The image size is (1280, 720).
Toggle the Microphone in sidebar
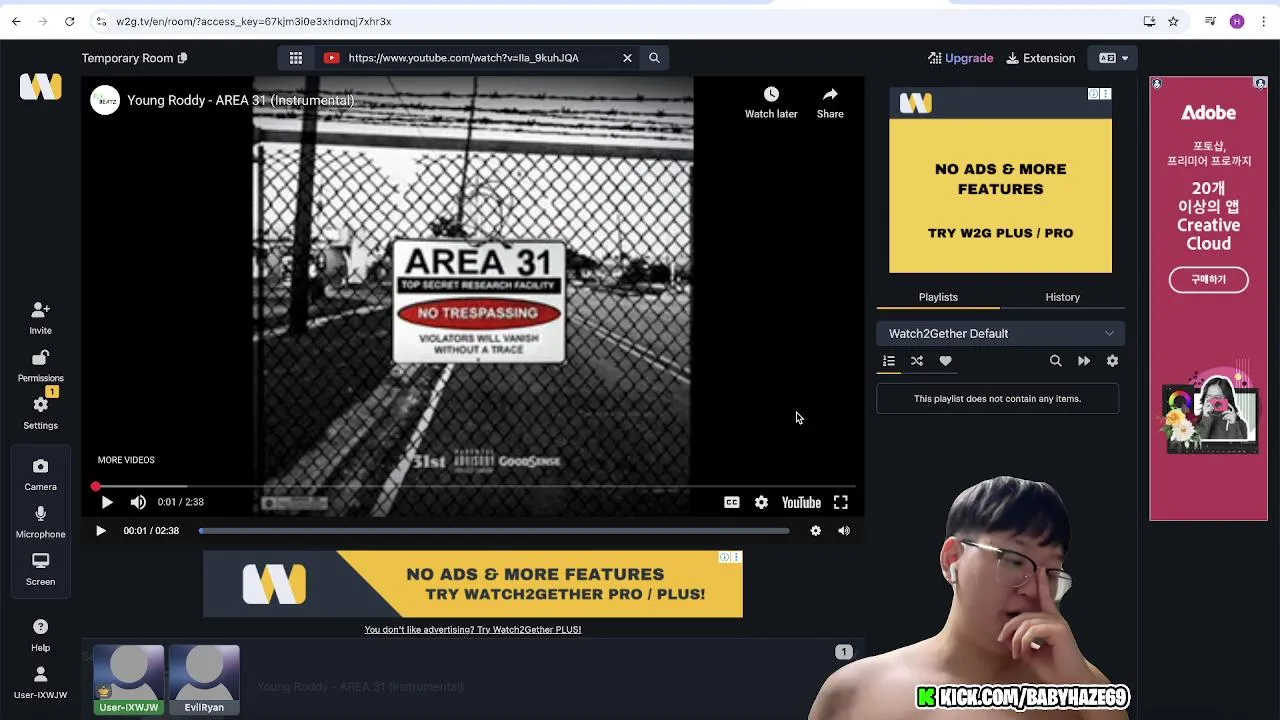[40, 522]
